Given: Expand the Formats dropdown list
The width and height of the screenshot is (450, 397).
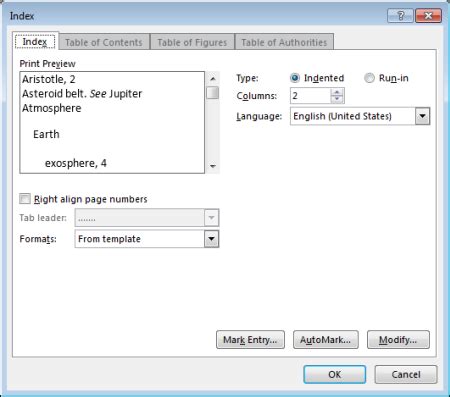Looking at the screenshot, I should (x=211, y=239).
